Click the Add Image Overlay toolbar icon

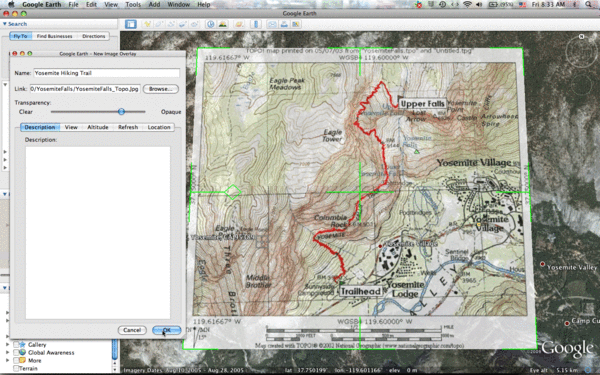pos(183,24)
